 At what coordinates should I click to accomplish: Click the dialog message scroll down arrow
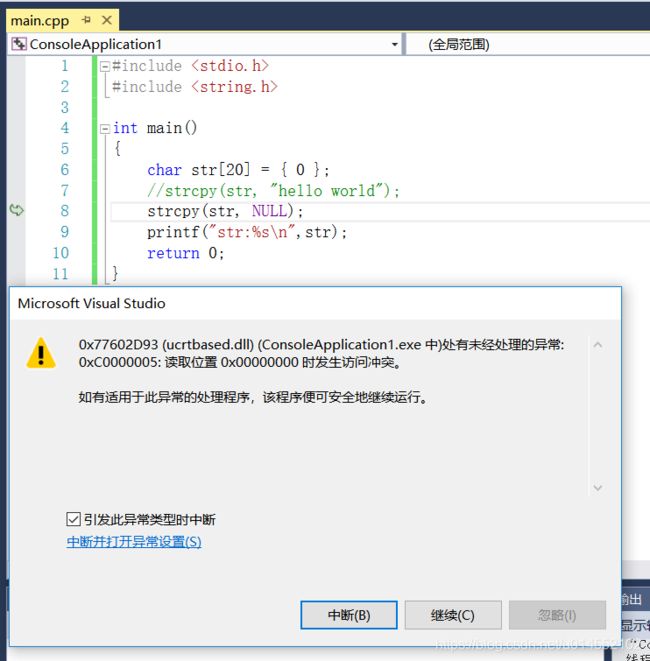pos(597,488)
